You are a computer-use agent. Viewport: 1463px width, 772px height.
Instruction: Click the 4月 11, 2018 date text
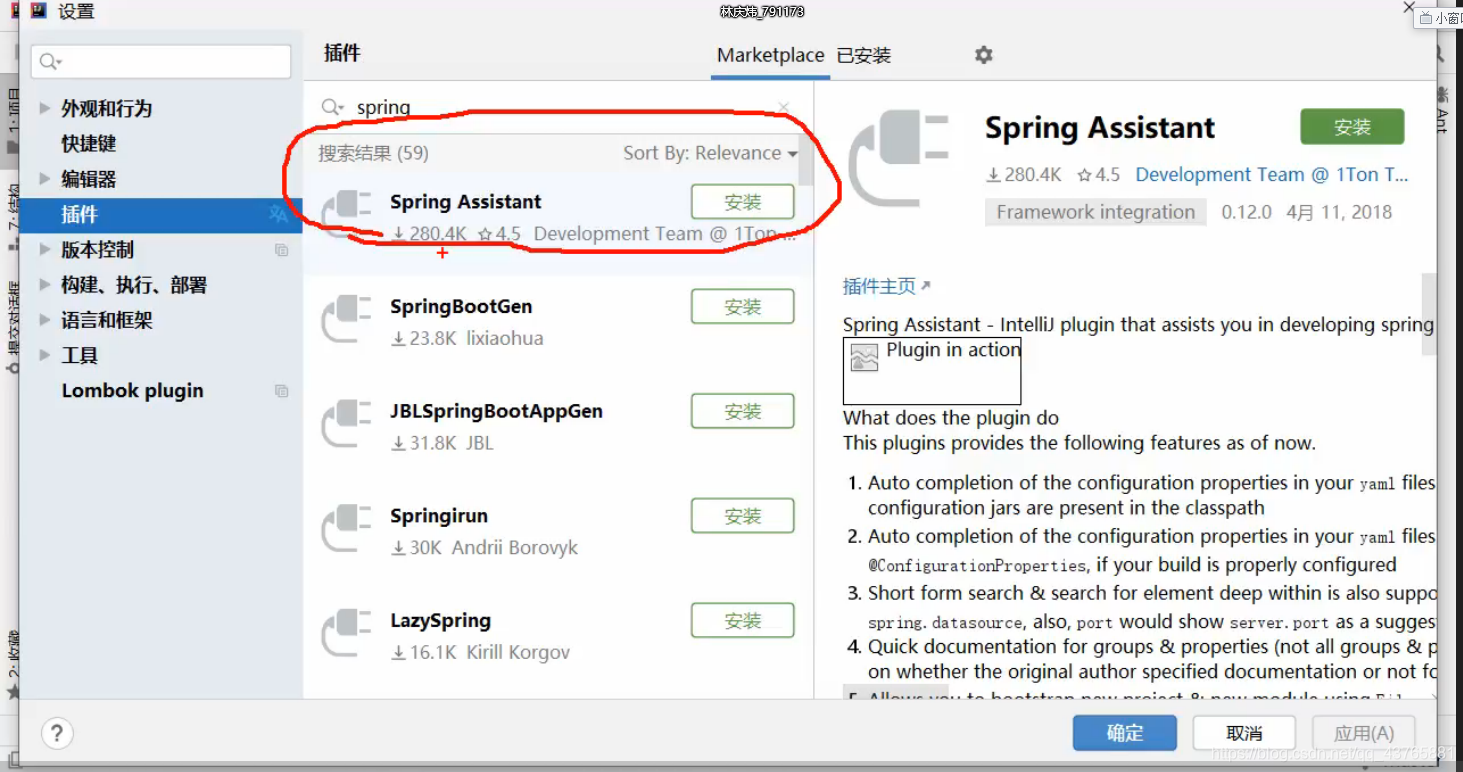(1339, 212)
